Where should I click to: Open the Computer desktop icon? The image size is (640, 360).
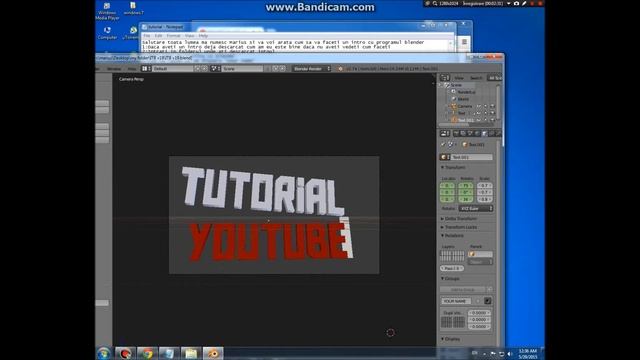point(107,33)
